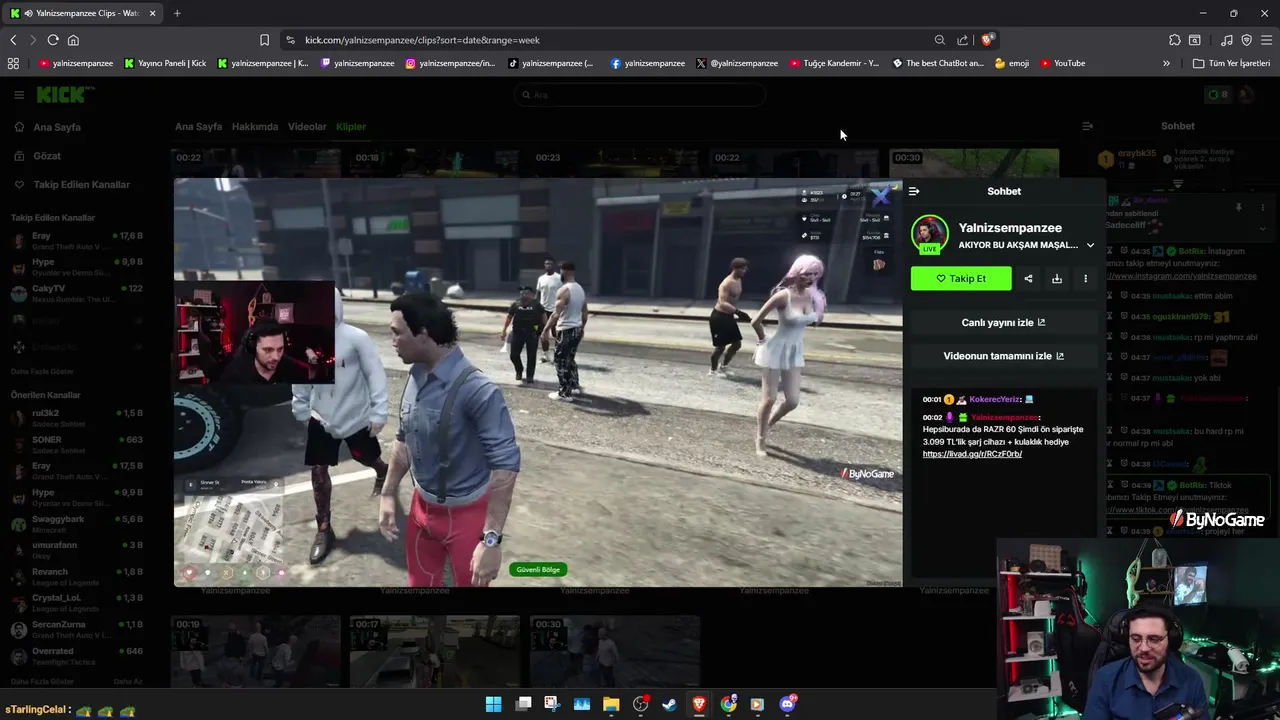Switch to the Videolar tab
This screenshot has height=720, width=1280.
[307, 127]
